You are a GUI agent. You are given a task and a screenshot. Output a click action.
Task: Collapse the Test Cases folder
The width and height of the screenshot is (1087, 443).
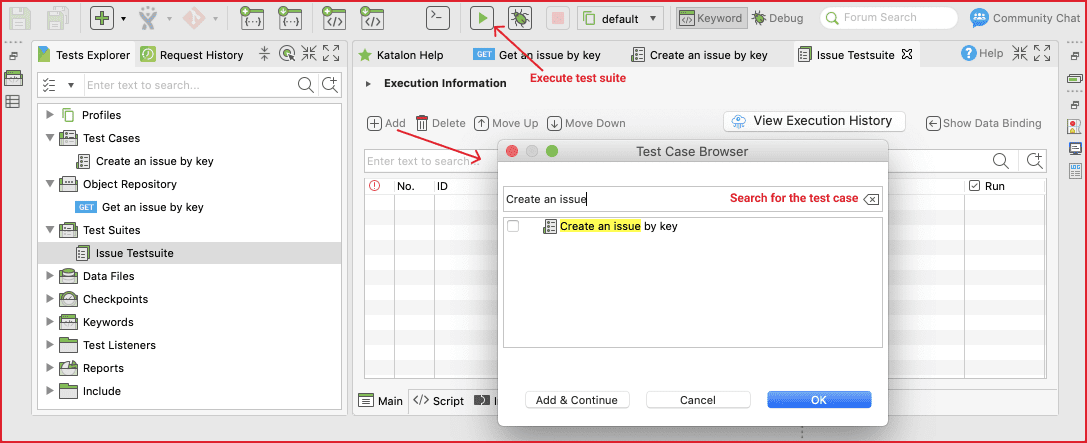point(49,138)
